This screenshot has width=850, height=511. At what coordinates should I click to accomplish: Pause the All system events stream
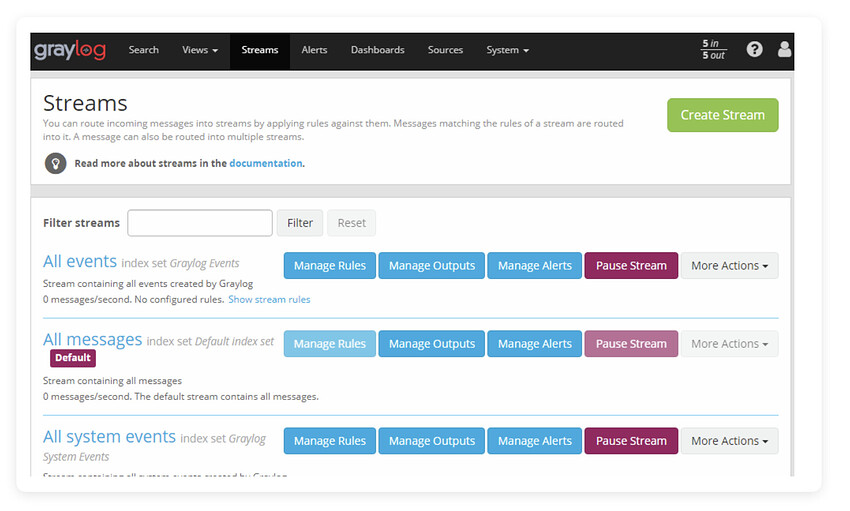631,441
